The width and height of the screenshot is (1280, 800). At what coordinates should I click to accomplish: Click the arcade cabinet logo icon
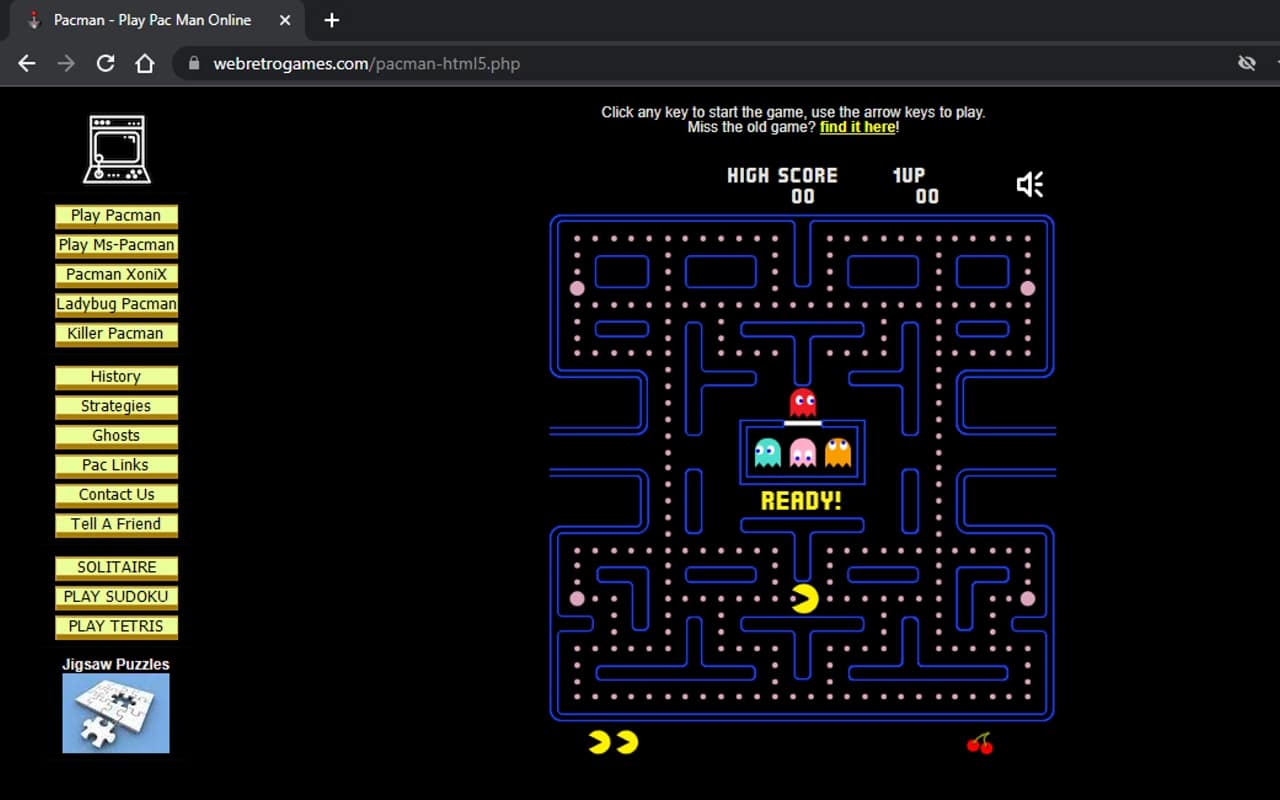click(x=117, y=150)
